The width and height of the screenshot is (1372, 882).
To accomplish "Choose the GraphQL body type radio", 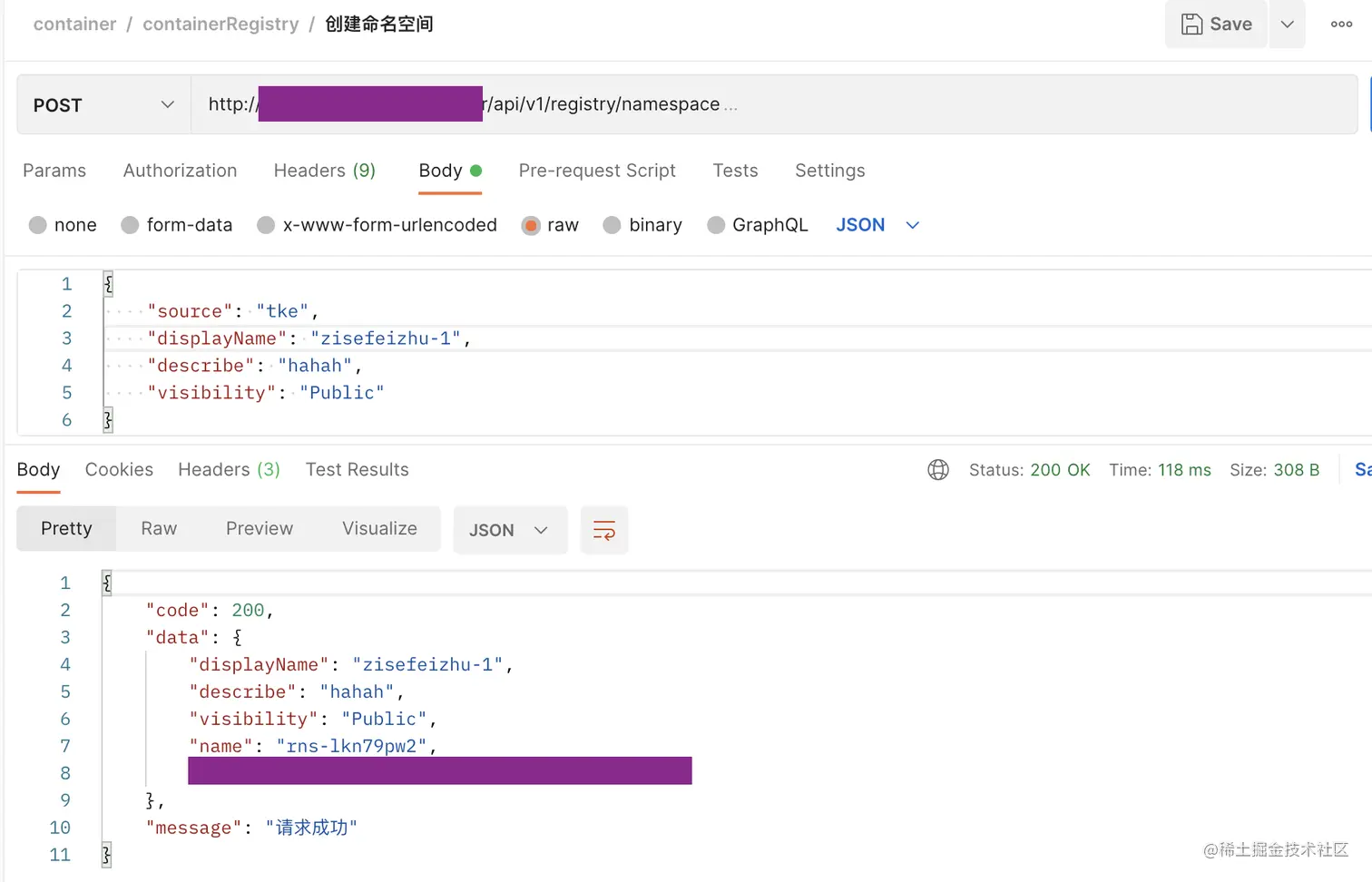I will click(x=716, y=225).
